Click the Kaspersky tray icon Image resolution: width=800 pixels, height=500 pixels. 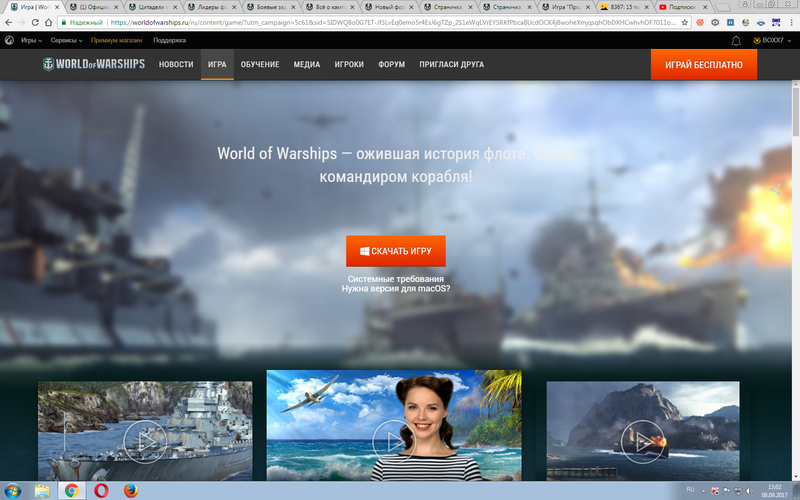tap(715, 491)
